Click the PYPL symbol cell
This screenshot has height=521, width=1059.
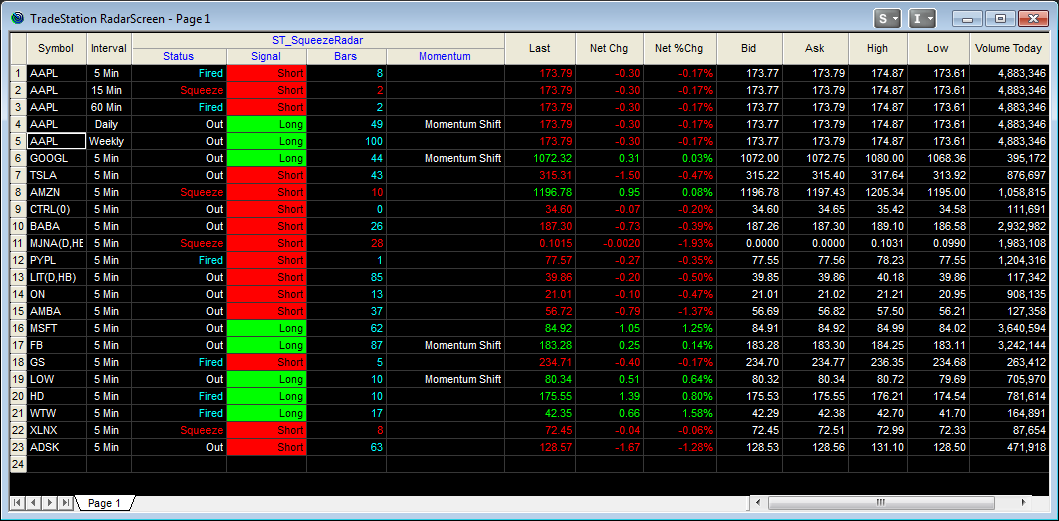pos(57,260)
